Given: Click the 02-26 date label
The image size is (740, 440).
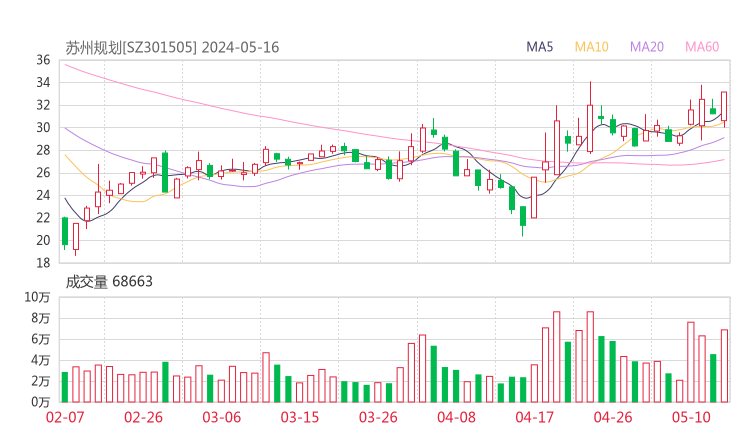Looking at the screenshot, I should 143,417.
